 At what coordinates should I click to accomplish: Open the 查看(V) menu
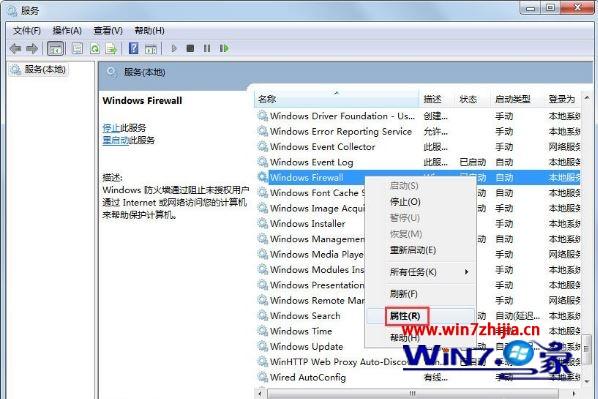pyautogui.click(x=108, y=31)
